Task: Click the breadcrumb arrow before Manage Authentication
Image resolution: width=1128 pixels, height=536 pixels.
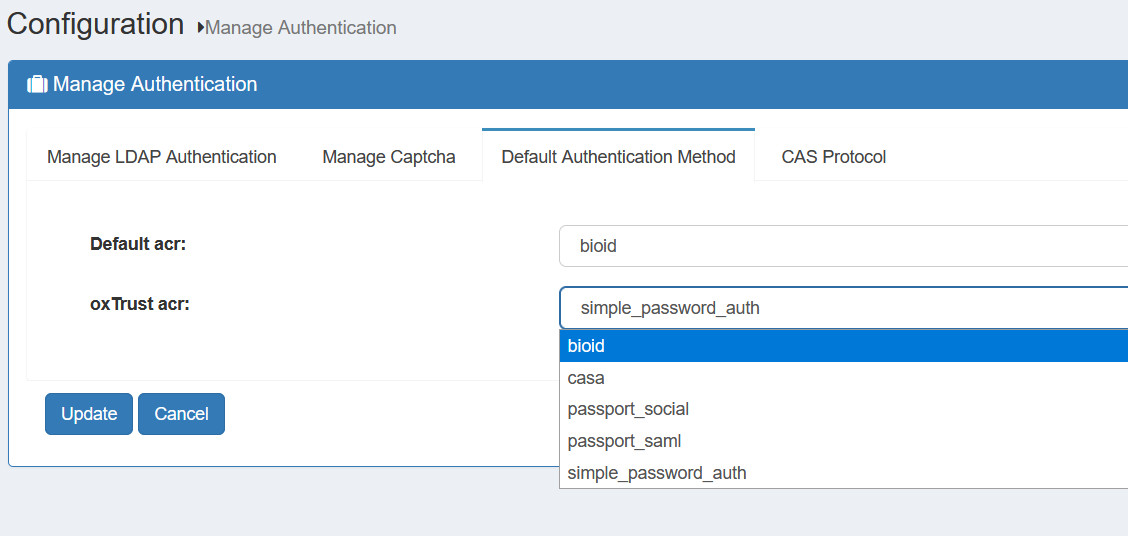Action: 201,28
